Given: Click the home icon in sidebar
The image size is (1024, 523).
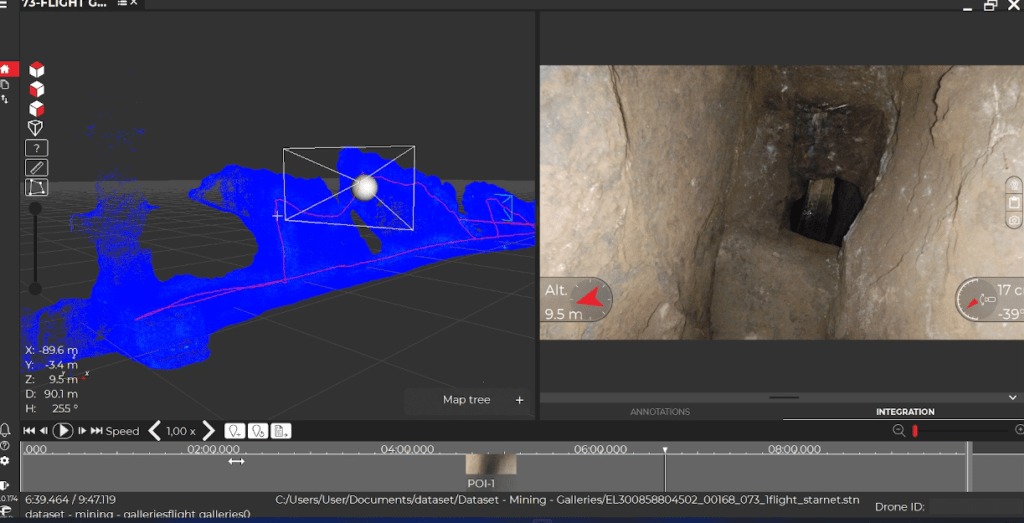Looking at the screenshot, I should click(5, 69).
